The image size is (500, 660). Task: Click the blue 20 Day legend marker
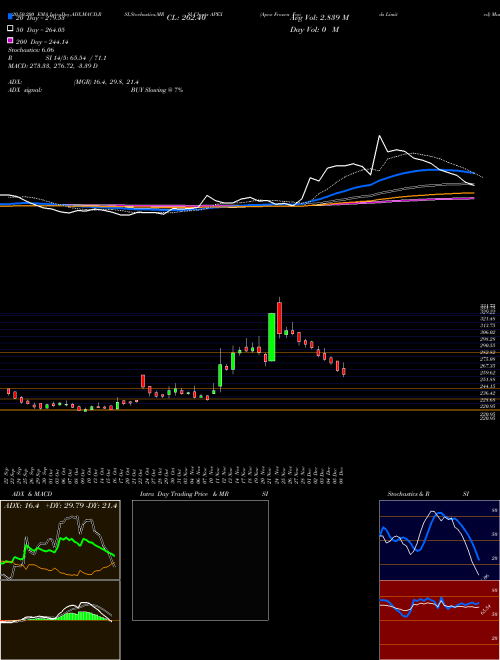coord(10,17)
